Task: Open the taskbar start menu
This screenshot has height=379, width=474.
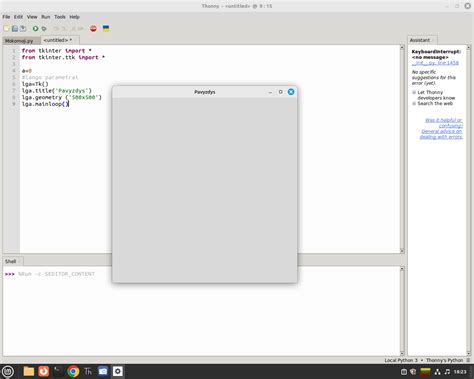Action: click(8, 371)
